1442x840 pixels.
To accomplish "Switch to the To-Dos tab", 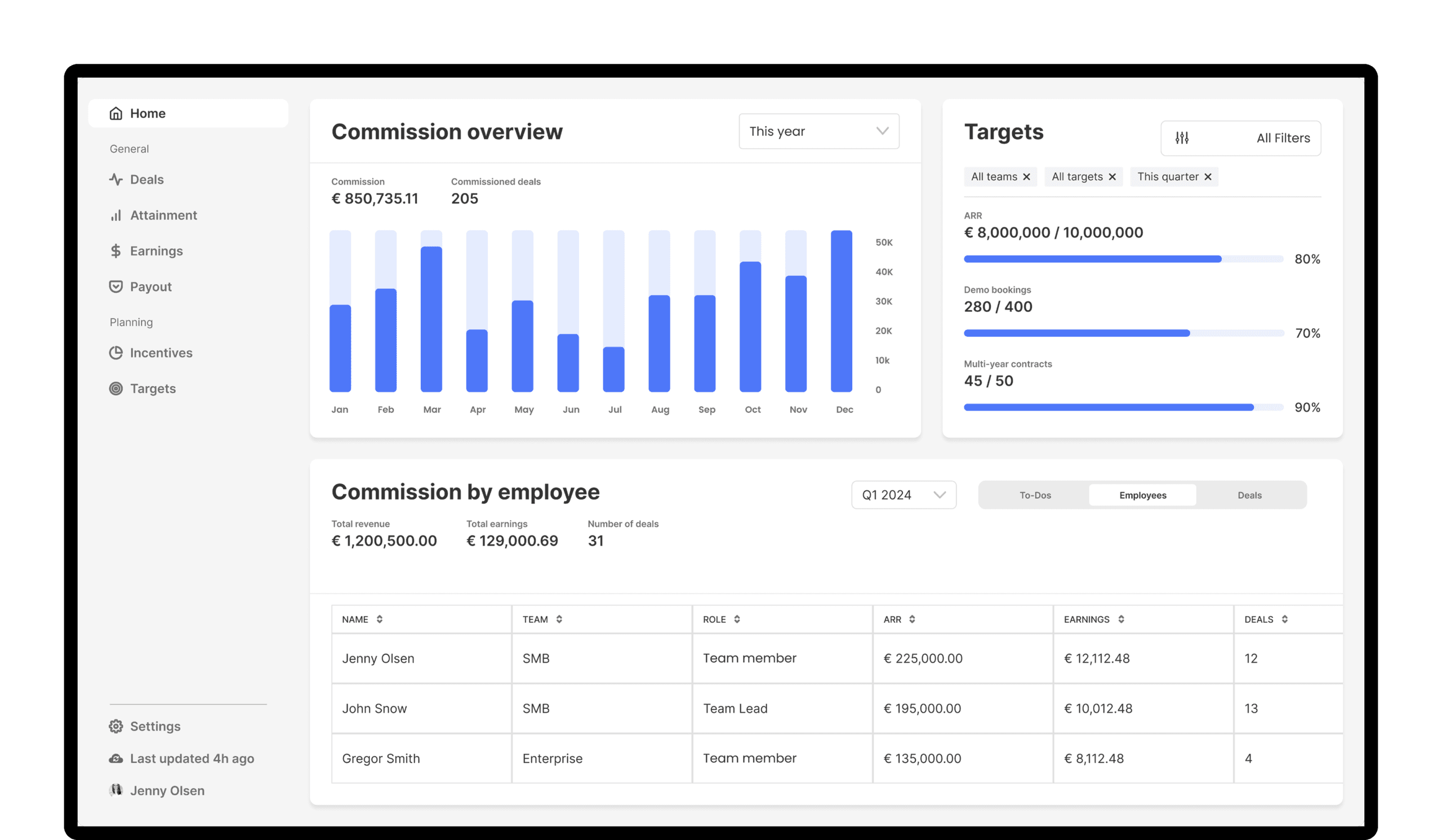I will (1035, 495).
